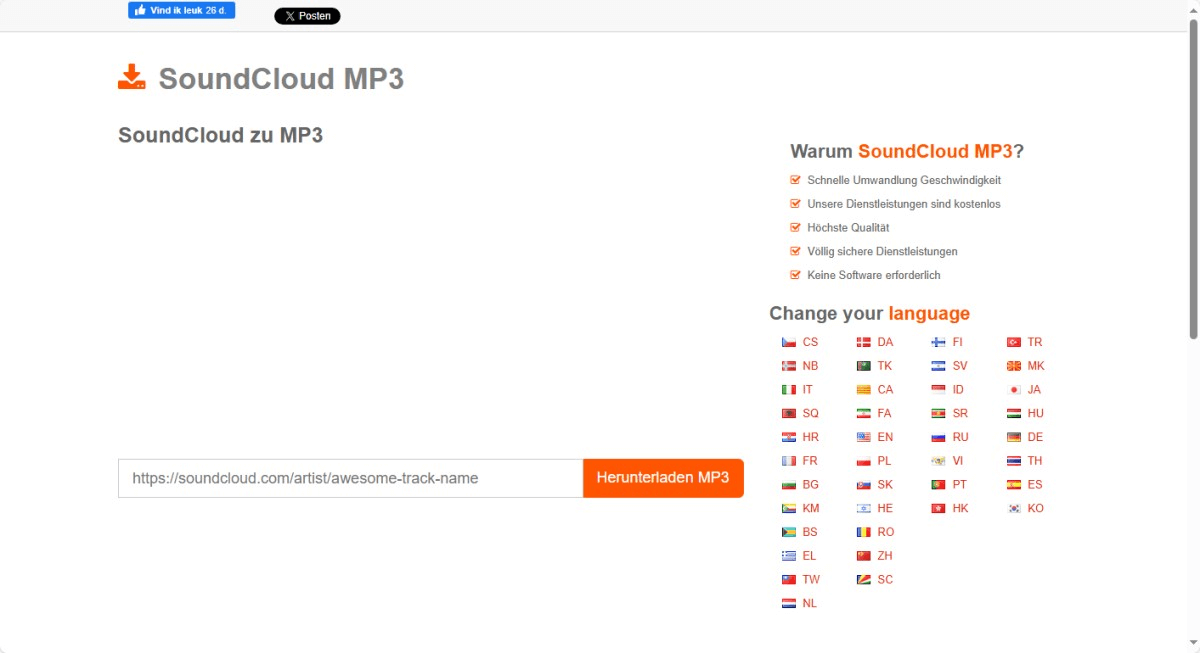Select the DE language link
This screenshot has height=653, width=1200.
click(1035, 437)
